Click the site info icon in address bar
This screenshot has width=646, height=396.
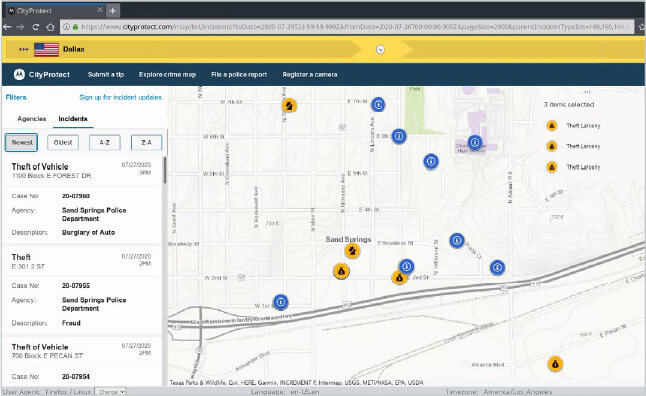66,27
